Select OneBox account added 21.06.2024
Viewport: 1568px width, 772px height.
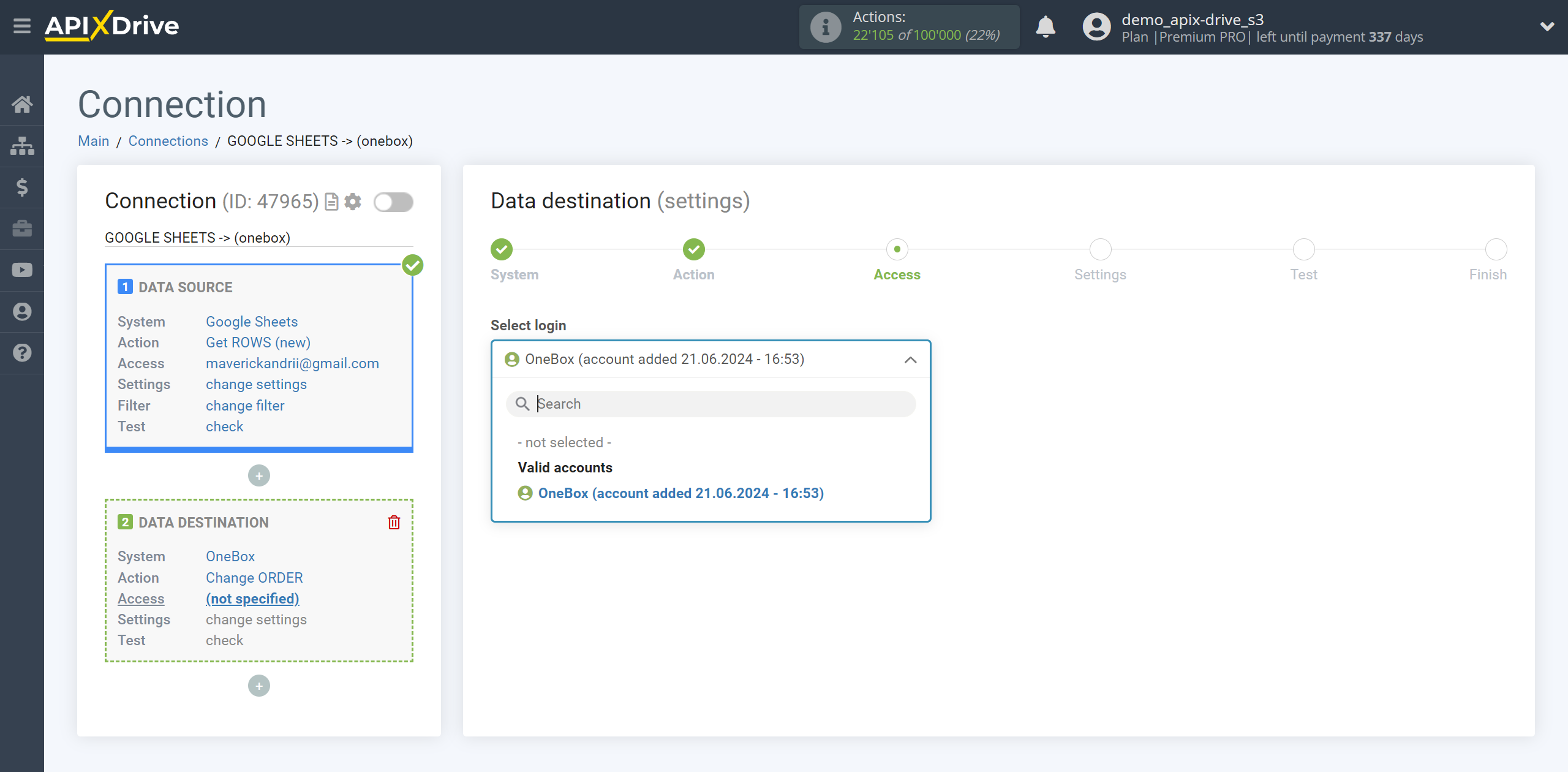pos(681,493)
